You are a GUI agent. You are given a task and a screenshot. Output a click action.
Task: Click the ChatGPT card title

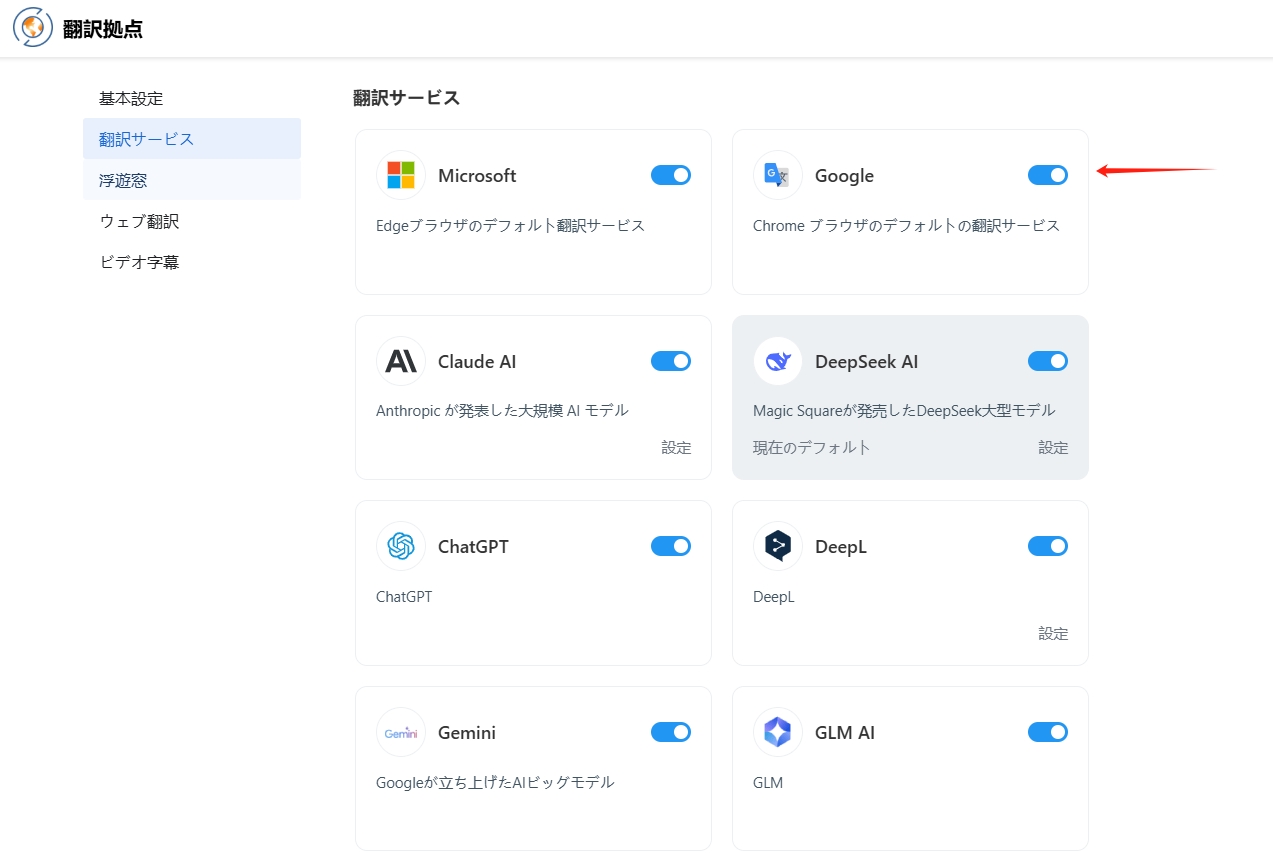pyautogui.click(x=473, y=547)
